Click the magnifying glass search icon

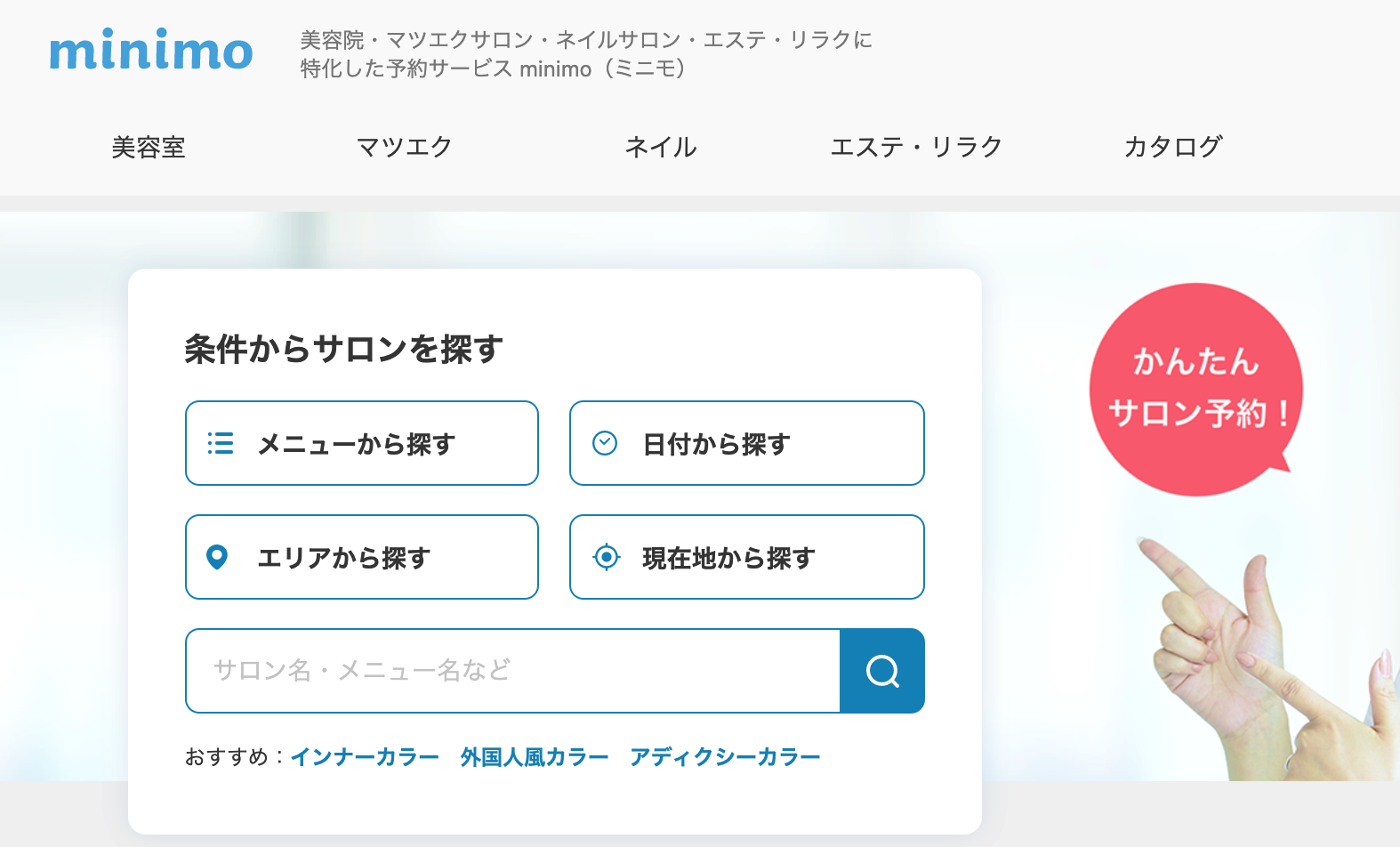pos(881,671)
